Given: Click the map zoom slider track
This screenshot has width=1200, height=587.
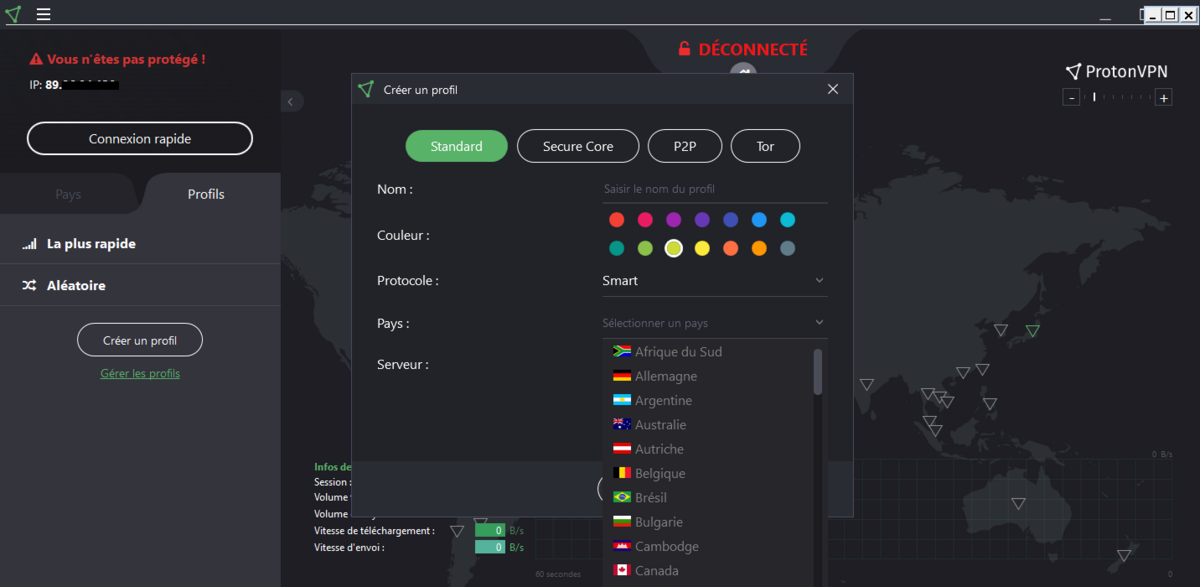Looking at the screenshot, I should [1117, 98].
